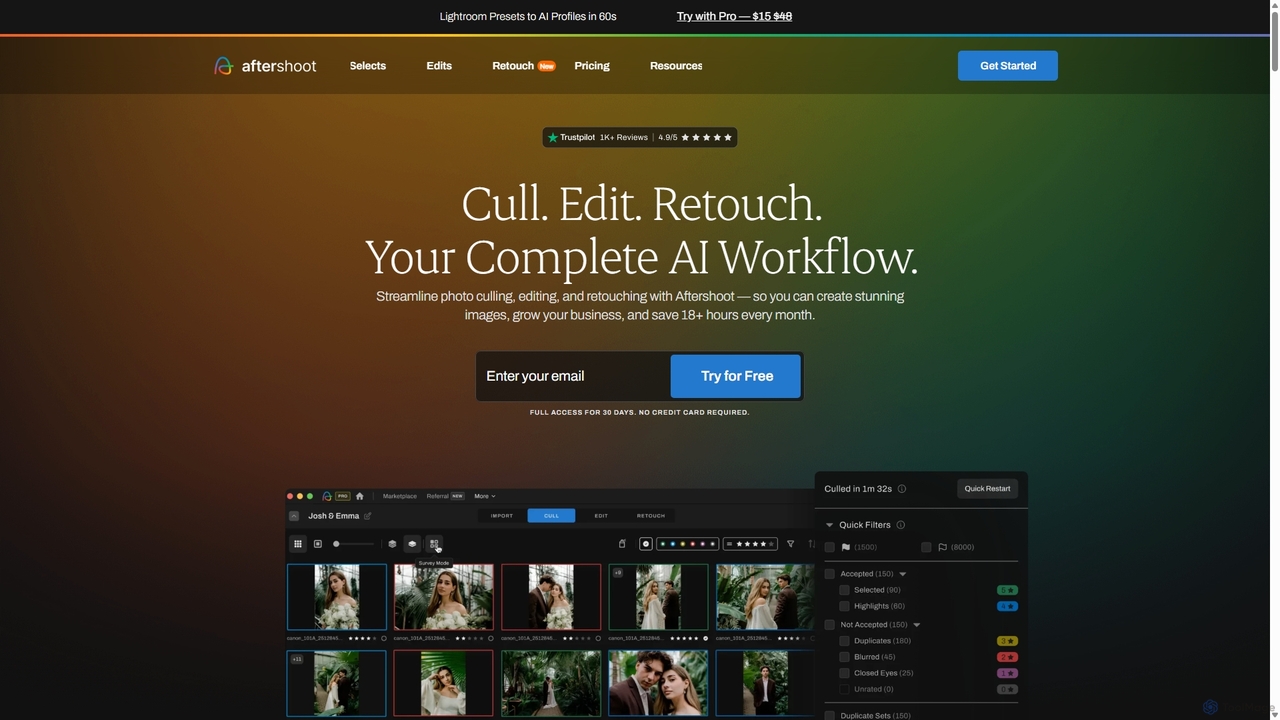Click the Aftershoot logo in the navbar
The width and height of the screenshot is (1280, 720).
tap(265, 66)
